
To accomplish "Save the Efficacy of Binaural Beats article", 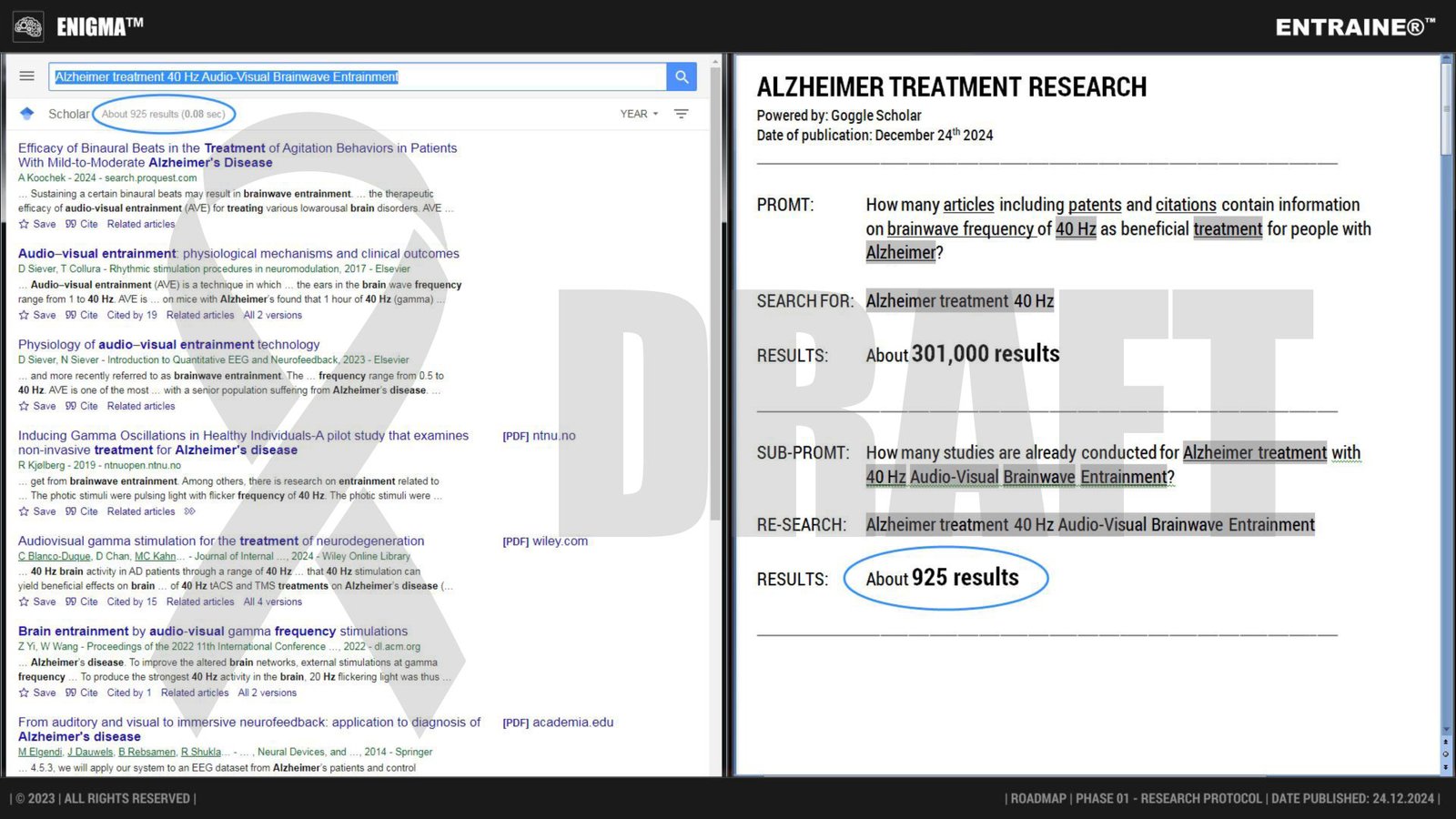I will click(x=37, y=224).
